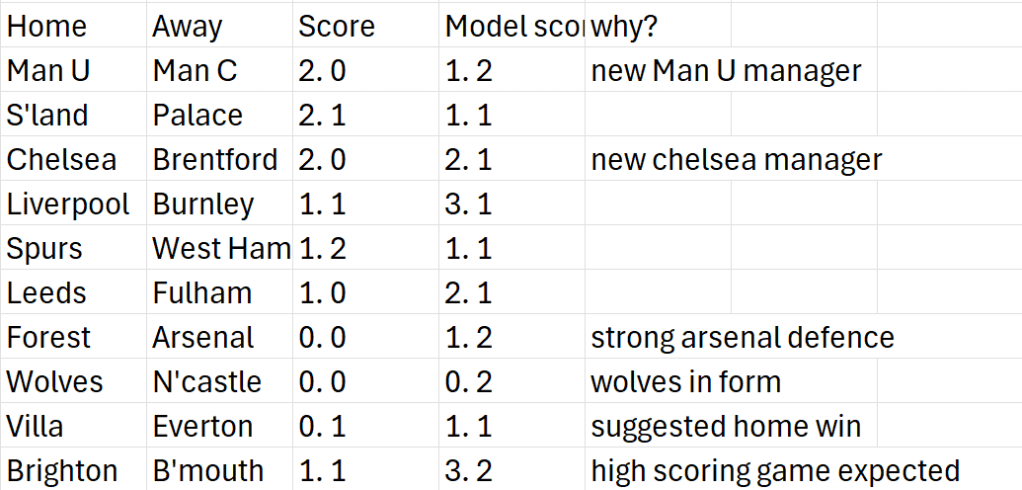
Task: Click the 'Leeds' home team cell
Action: coord(47,293)
